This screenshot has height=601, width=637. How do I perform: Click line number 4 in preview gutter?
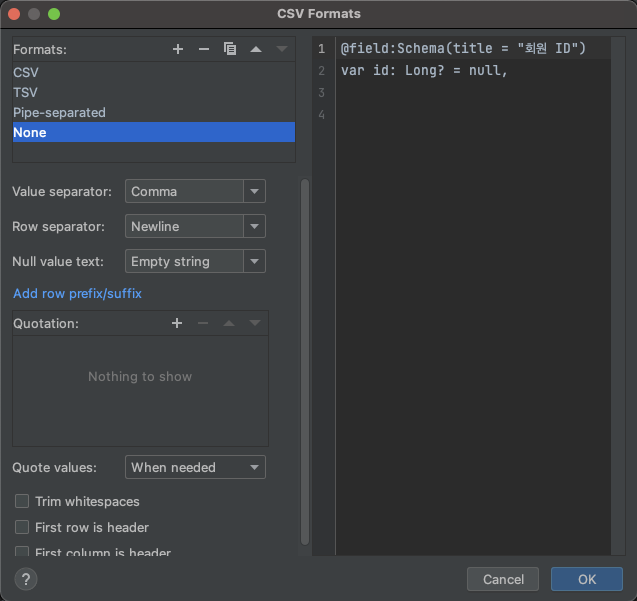point(321,115)
